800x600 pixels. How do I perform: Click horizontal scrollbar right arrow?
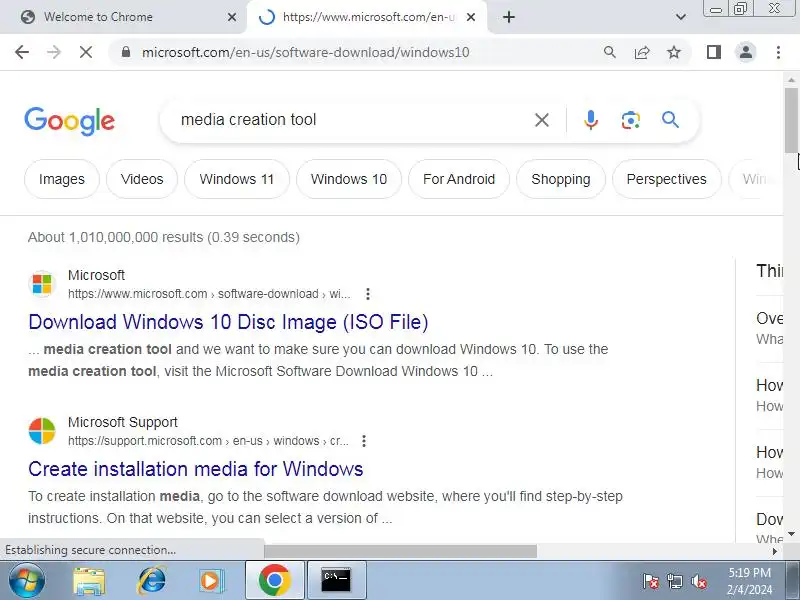(775, 551)
